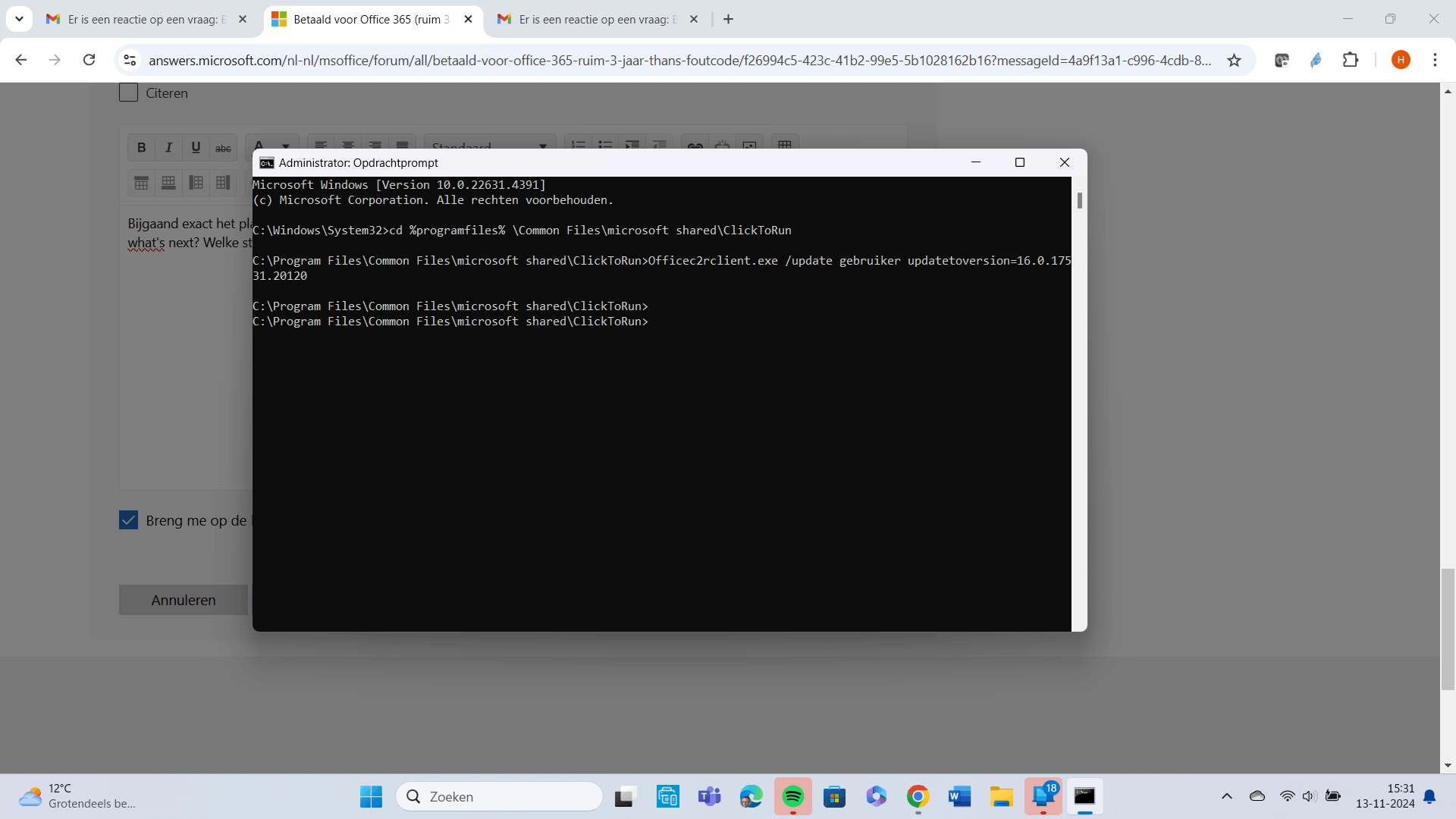Viewport: 1456px width, 819px height.
Task: Open Spotify from the taskbar
Action: coord(792,796)
